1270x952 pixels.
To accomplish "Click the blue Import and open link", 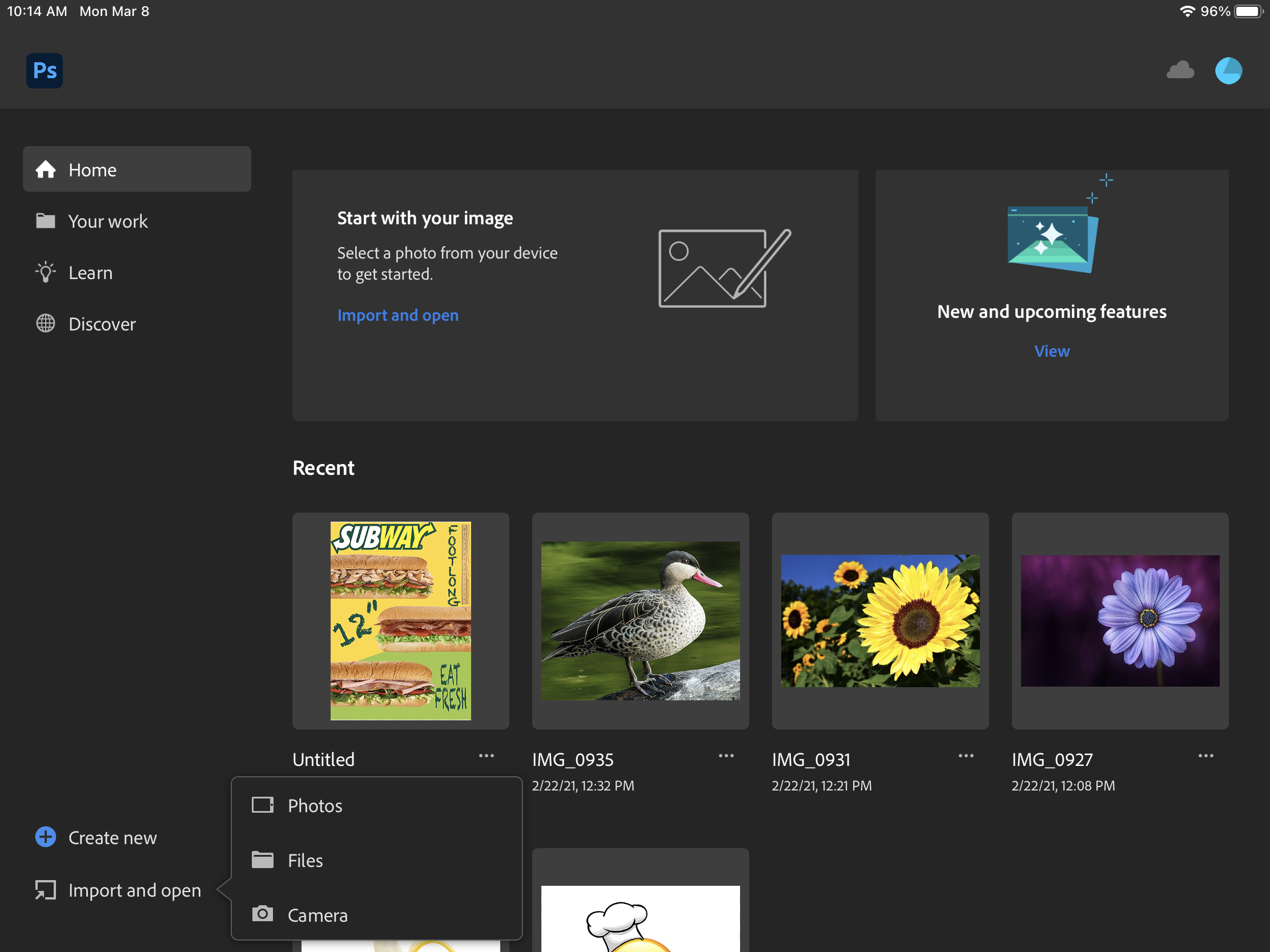I will pos(397,315).
